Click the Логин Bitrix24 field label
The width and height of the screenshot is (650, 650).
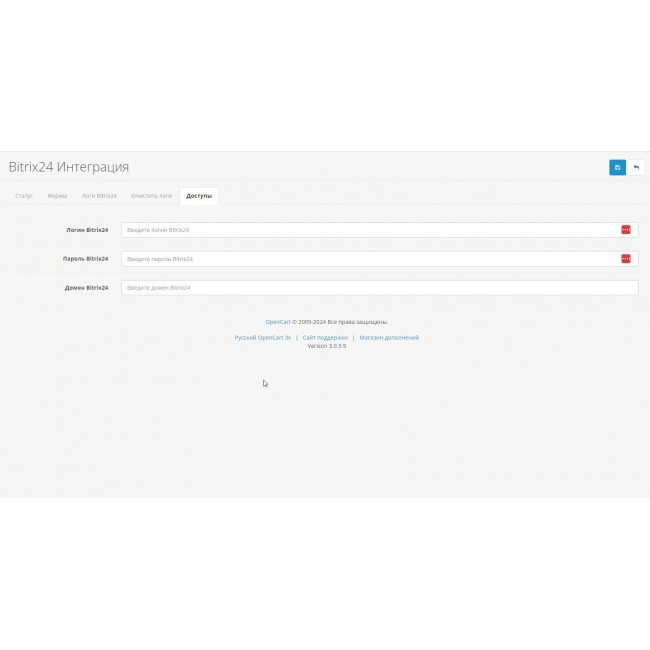(86, 230)
